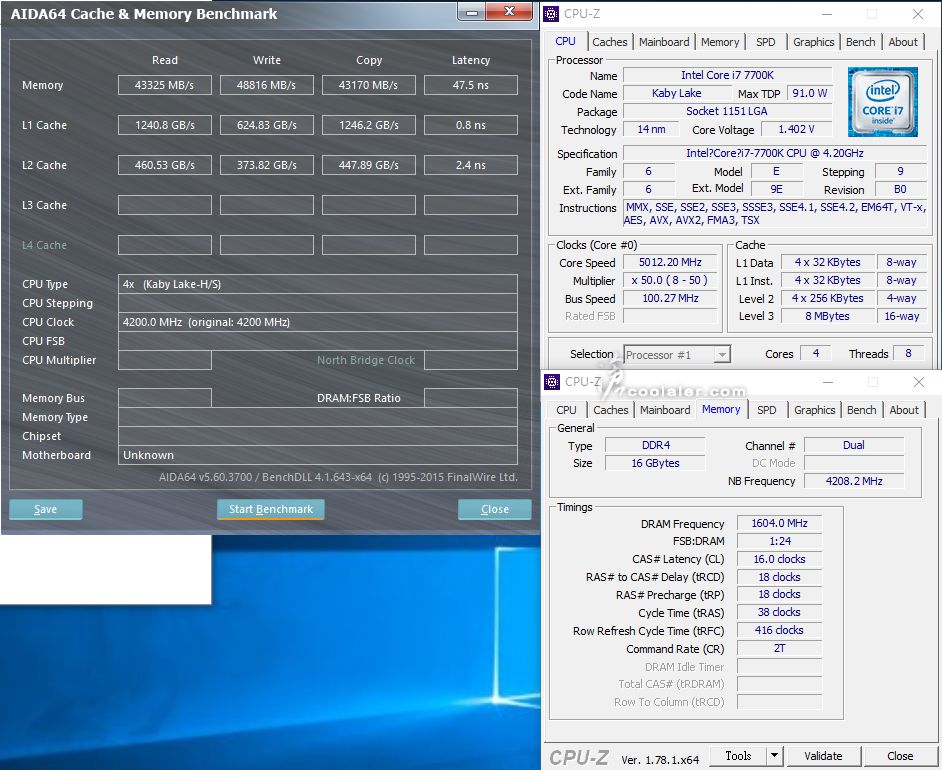Switch to Graphics tab in upper CPU-Z window
Viewport: 942px width, 770px height.
pyautogui.click(x=813, y=42)
